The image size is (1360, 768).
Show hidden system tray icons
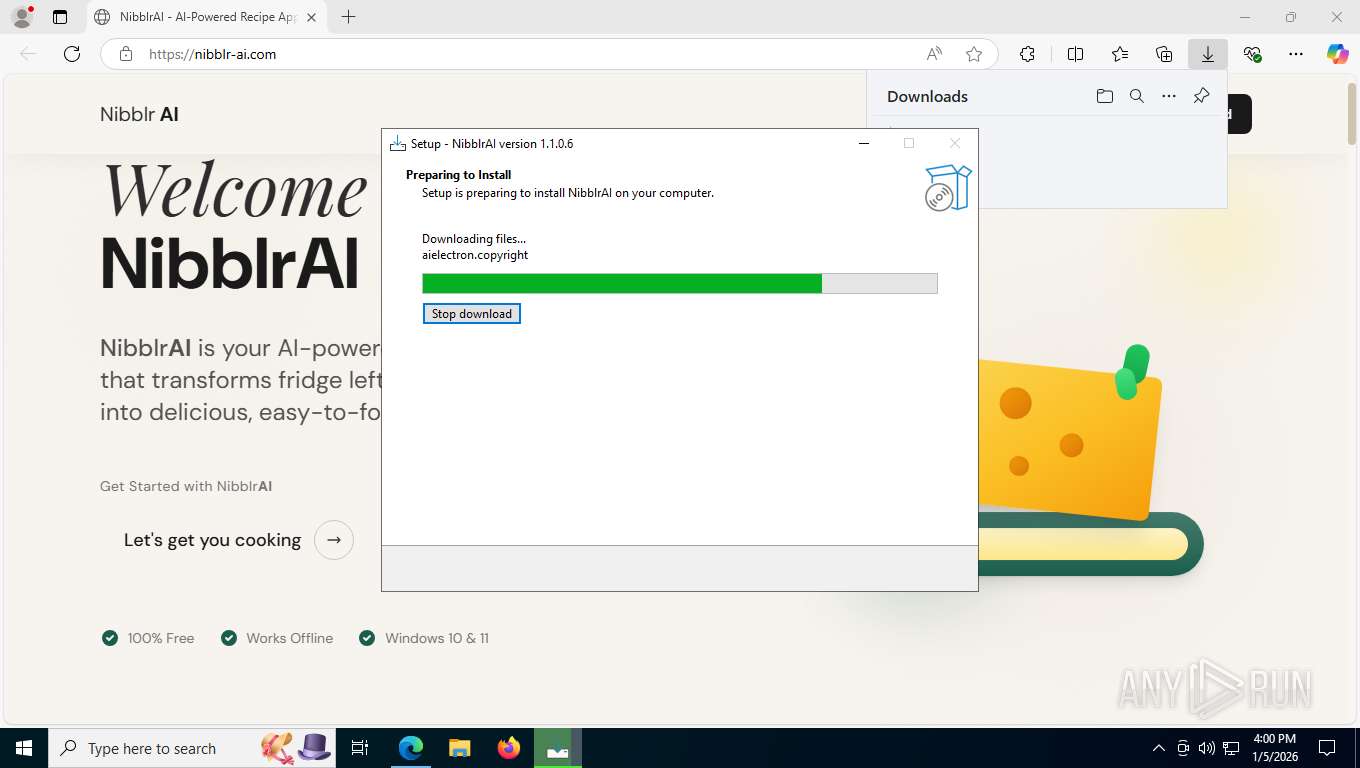1159,748
